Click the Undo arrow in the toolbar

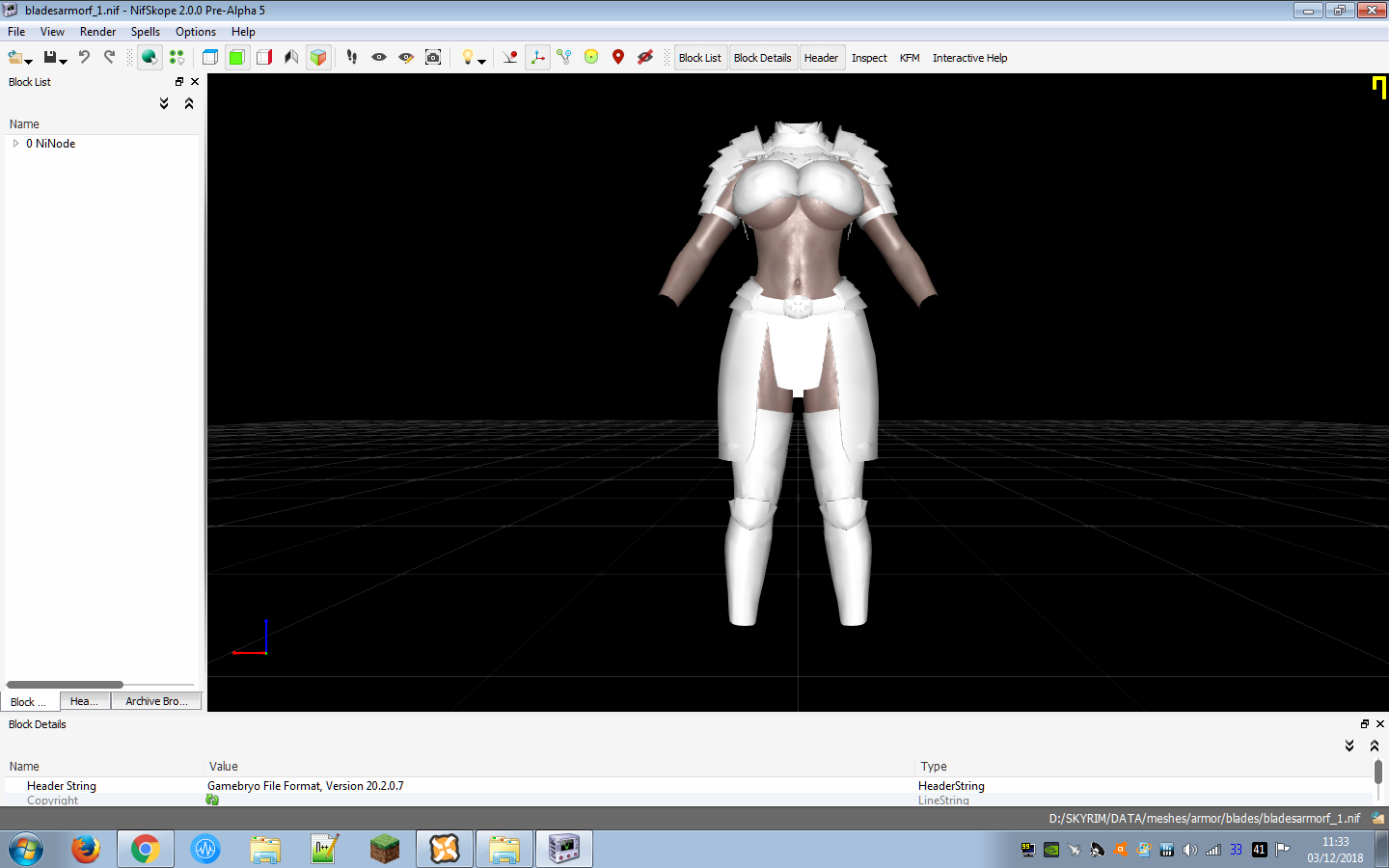pos(84,58)
